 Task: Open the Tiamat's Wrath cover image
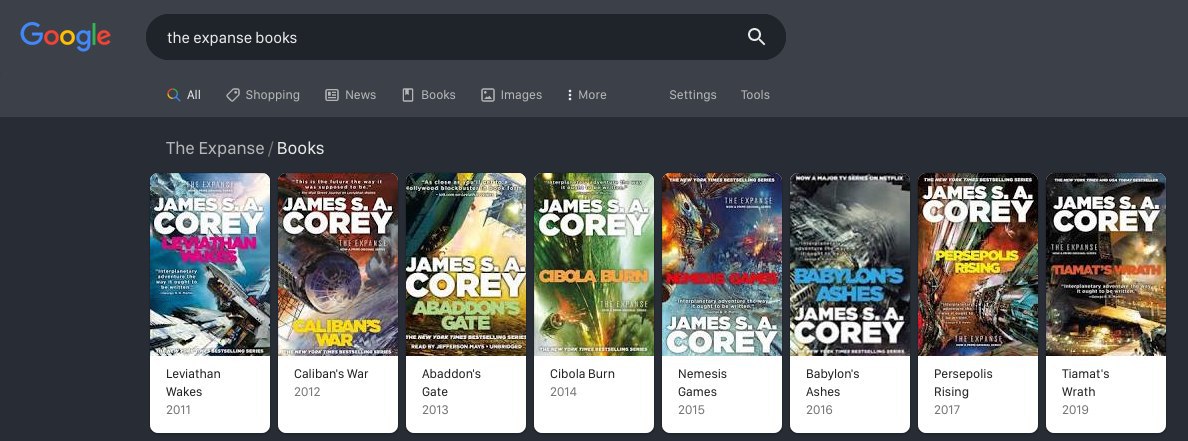point(1106,264)
